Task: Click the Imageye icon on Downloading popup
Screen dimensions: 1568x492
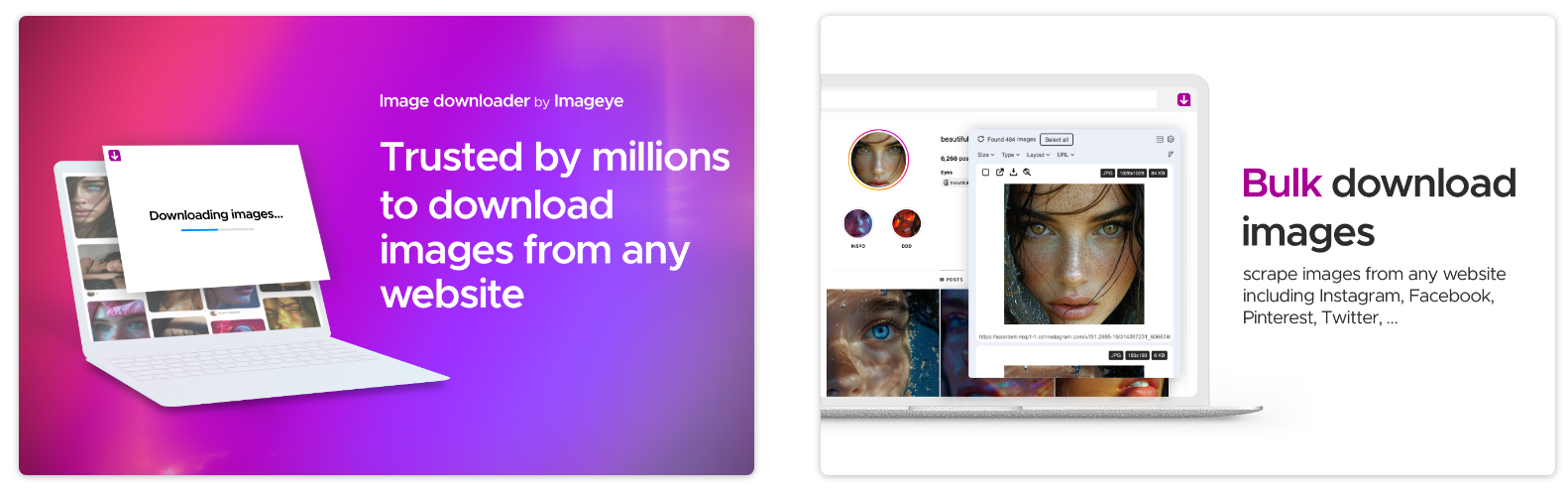Action: 114,155
